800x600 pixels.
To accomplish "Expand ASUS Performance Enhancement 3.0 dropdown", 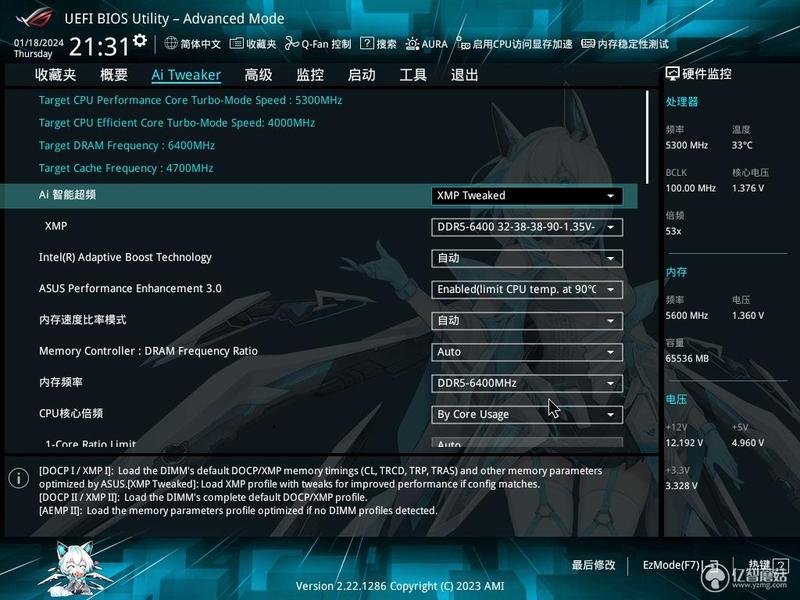I will coord(527,289).
